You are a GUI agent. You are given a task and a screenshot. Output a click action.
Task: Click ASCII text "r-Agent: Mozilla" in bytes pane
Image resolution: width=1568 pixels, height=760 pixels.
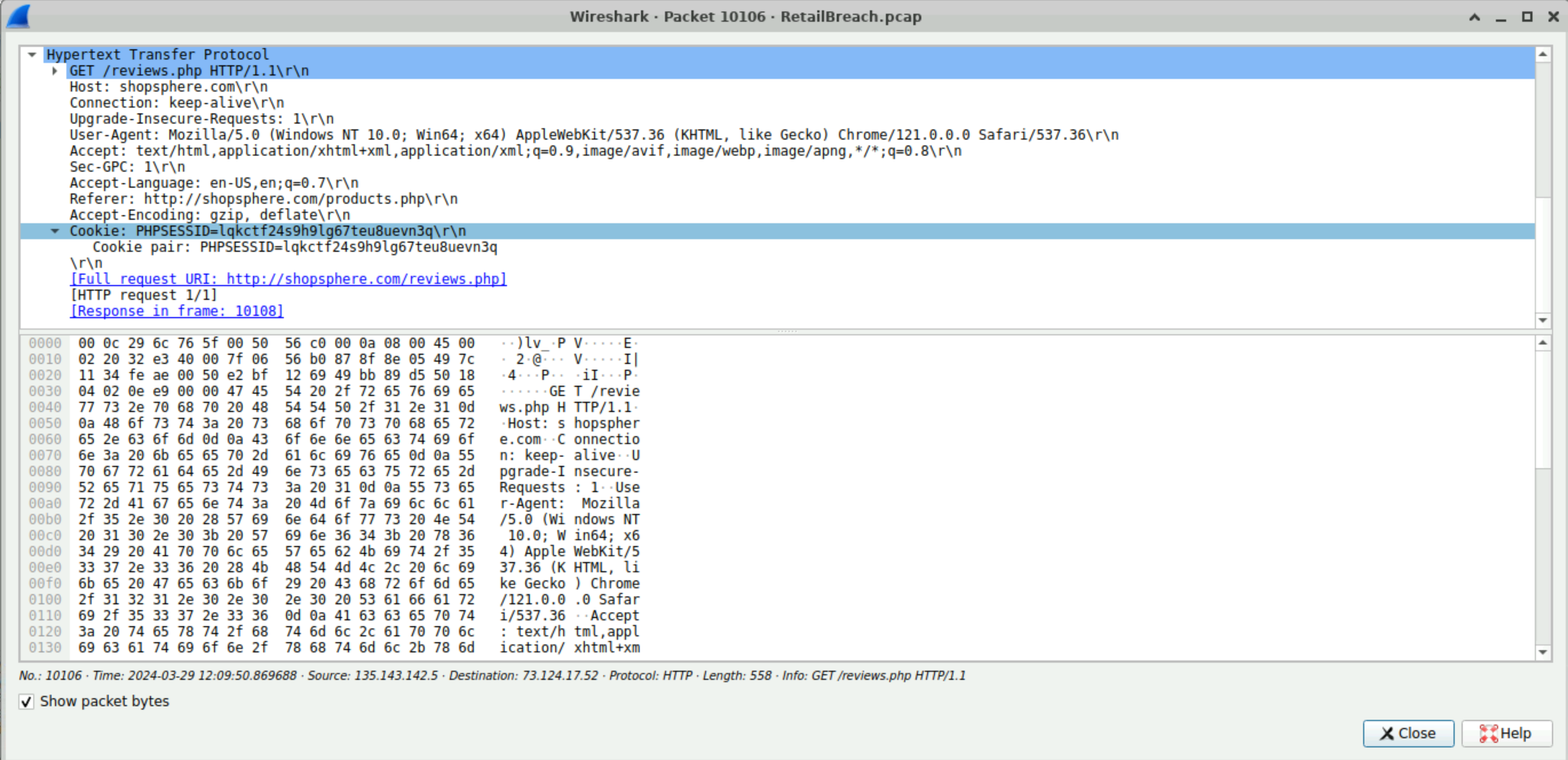pyautogui.click(x=570, y=504)
